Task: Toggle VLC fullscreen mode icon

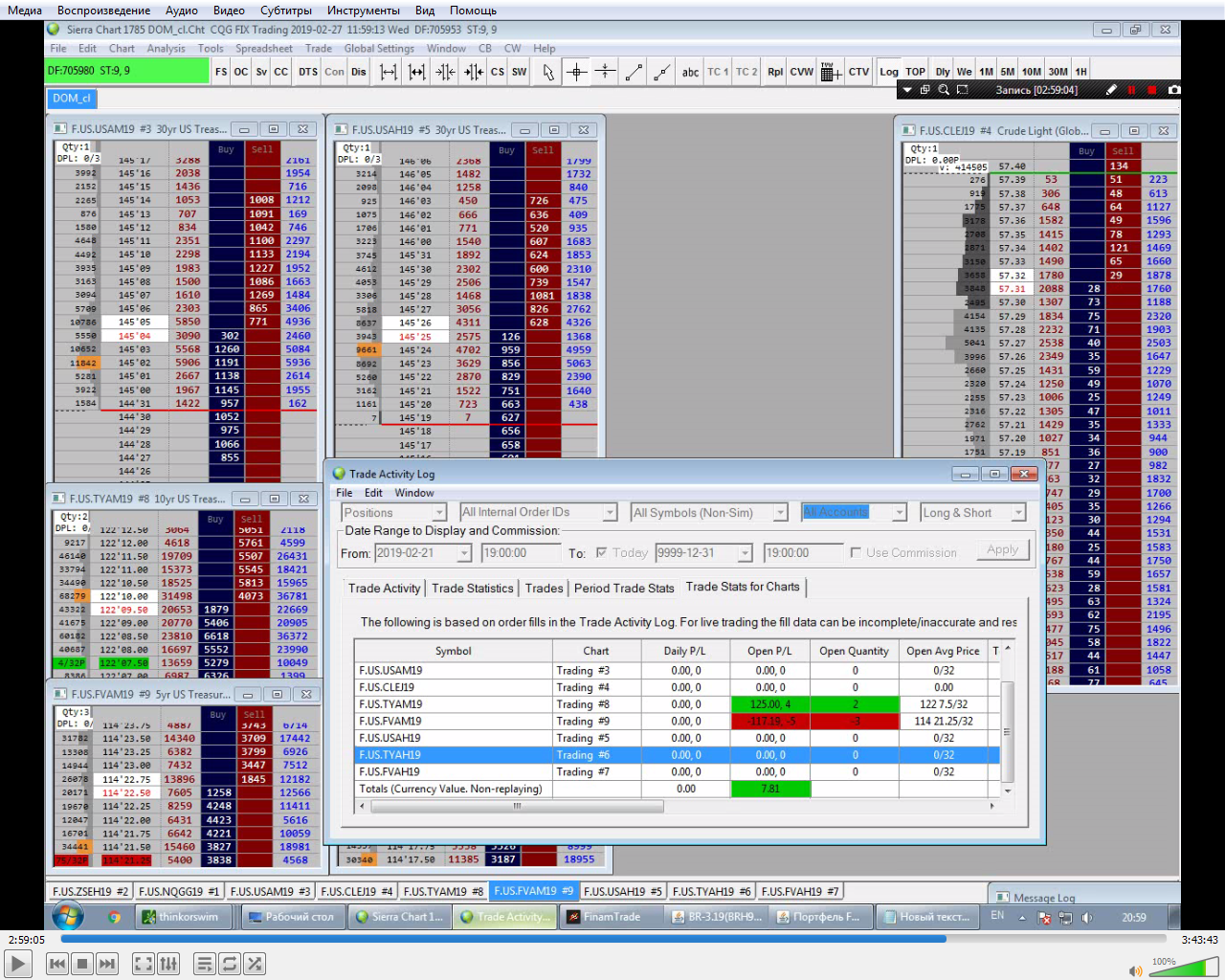Action: tap(143, 964)
